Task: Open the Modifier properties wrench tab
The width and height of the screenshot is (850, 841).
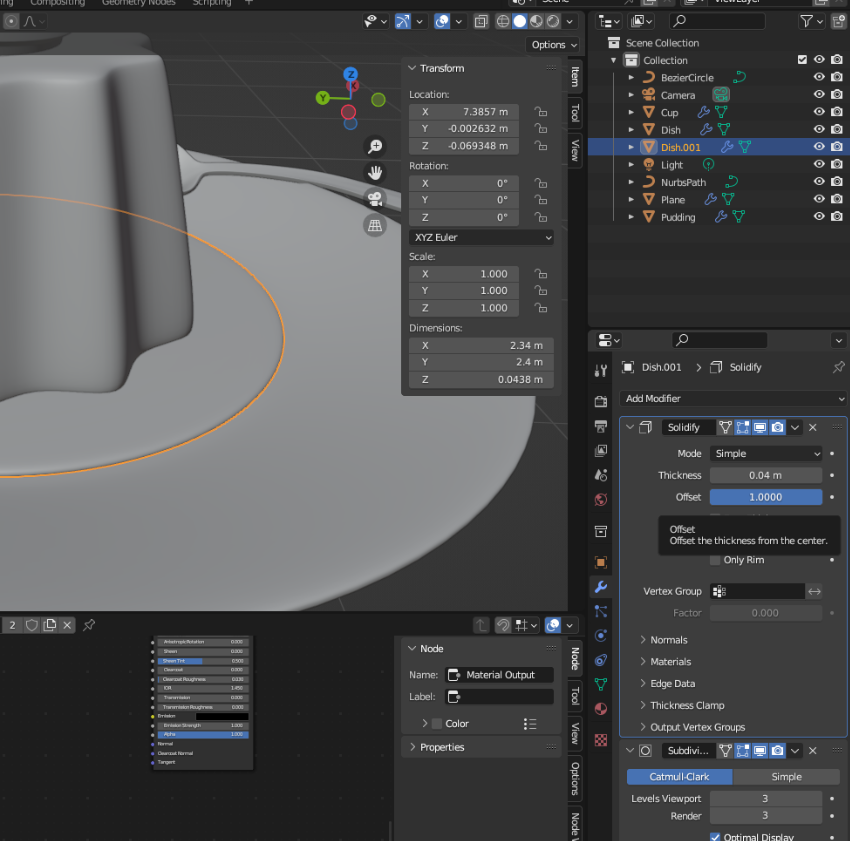Action: [x=601, y=587]
